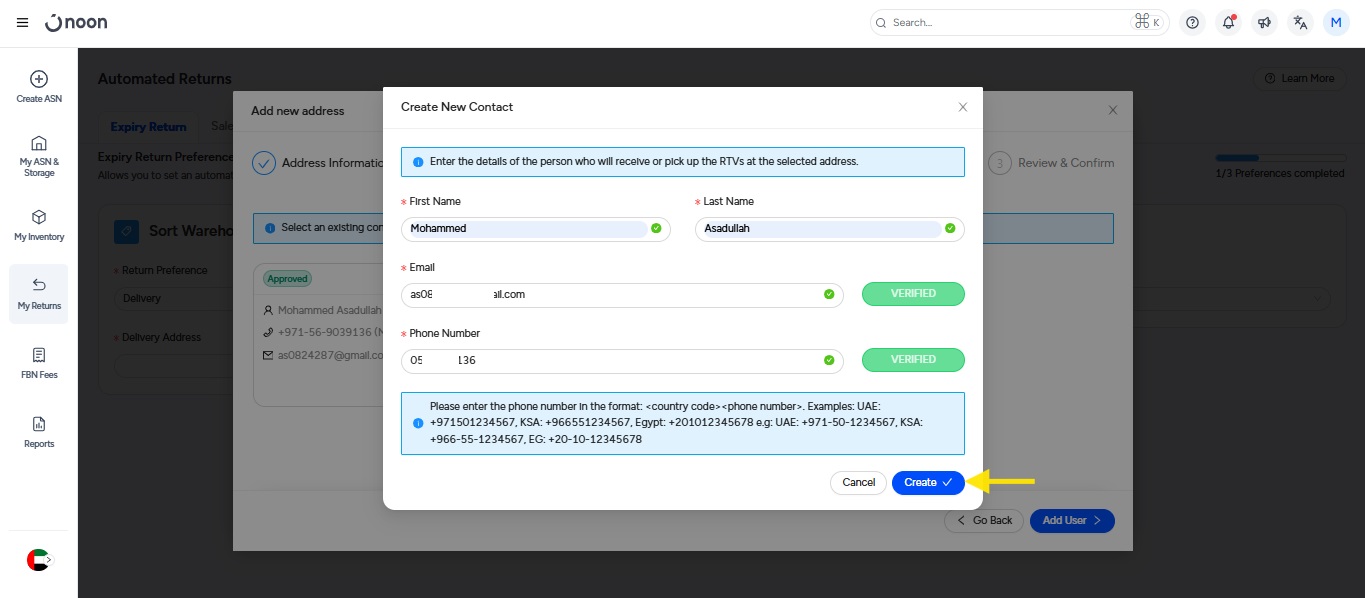Select the UAE flag country switcher

38,560
